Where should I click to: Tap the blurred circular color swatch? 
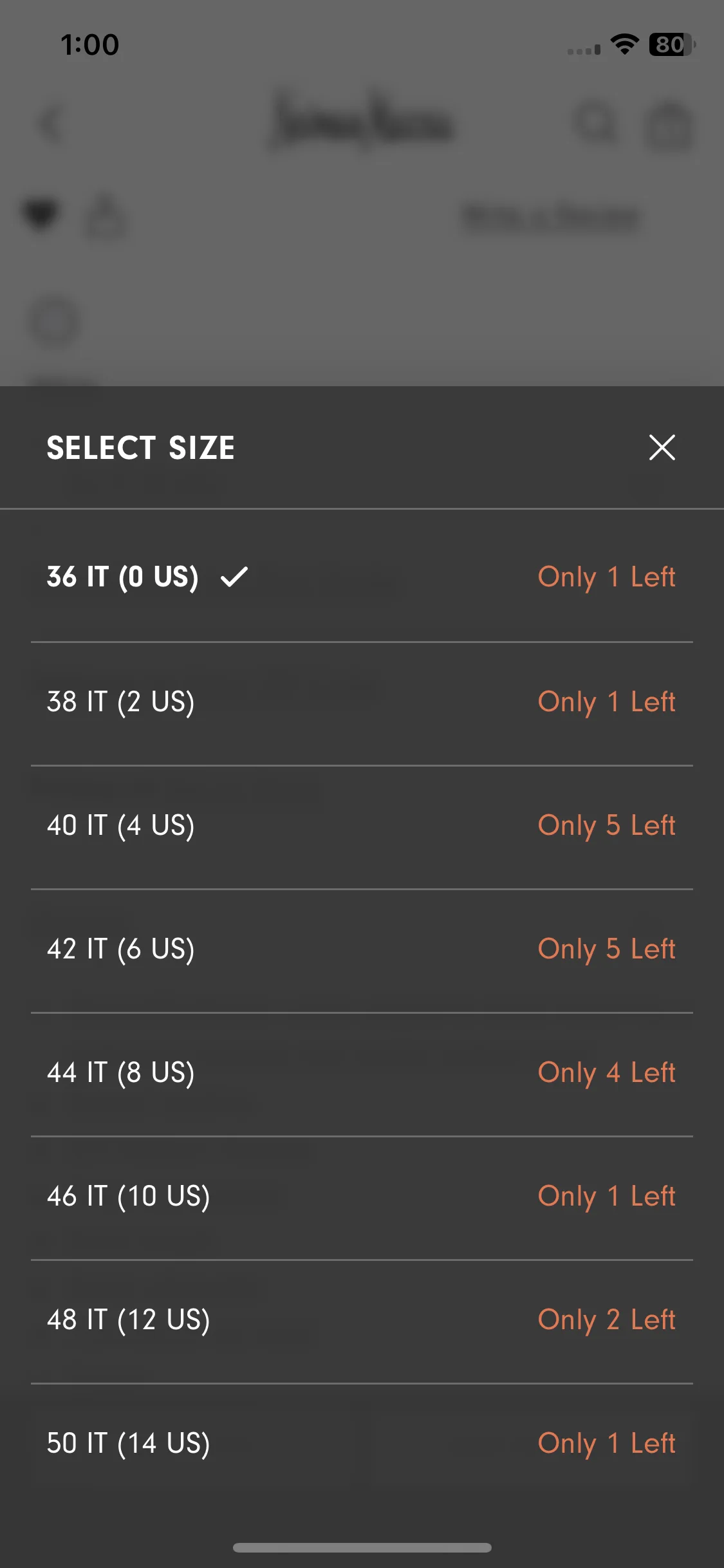click(55, 322)
